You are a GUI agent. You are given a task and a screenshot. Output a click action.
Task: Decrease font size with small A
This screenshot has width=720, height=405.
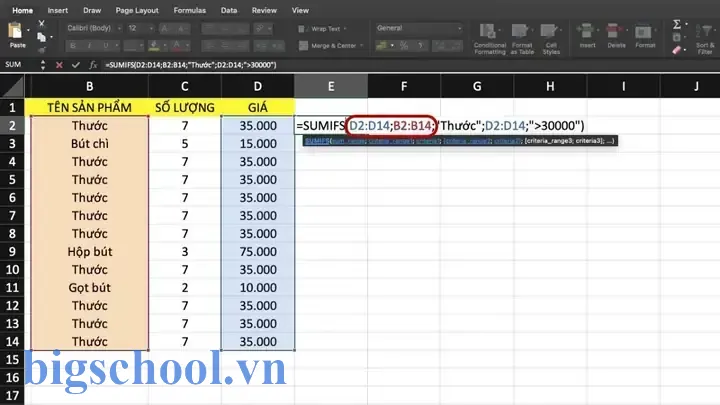tap(181, 28)
